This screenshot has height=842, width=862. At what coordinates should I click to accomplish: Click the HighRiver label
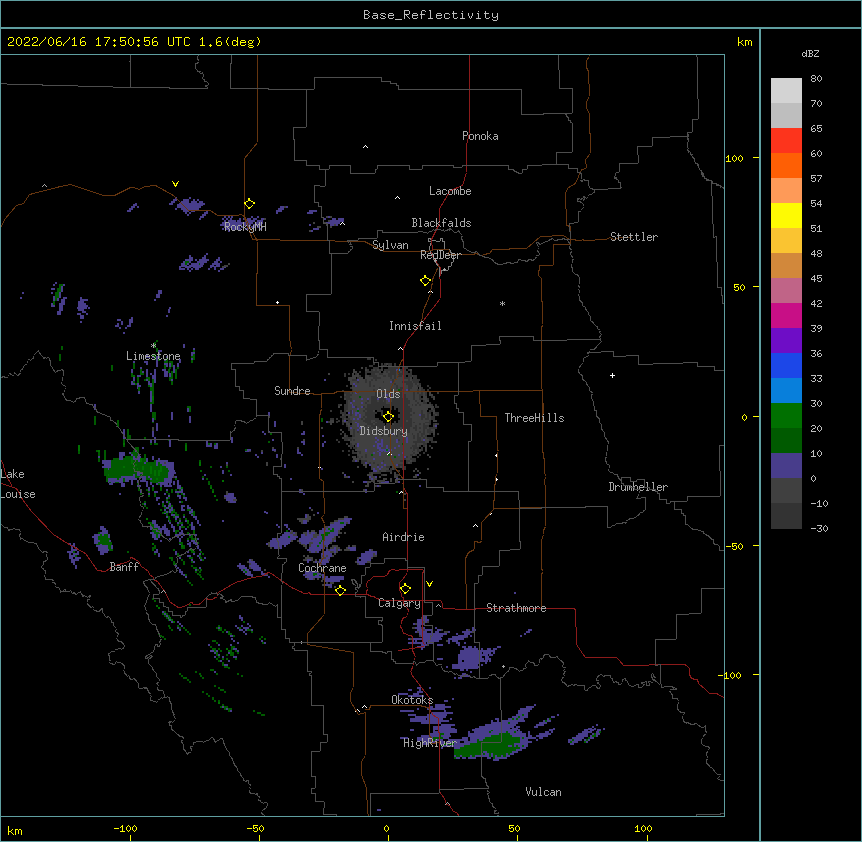tap(430, 743)
